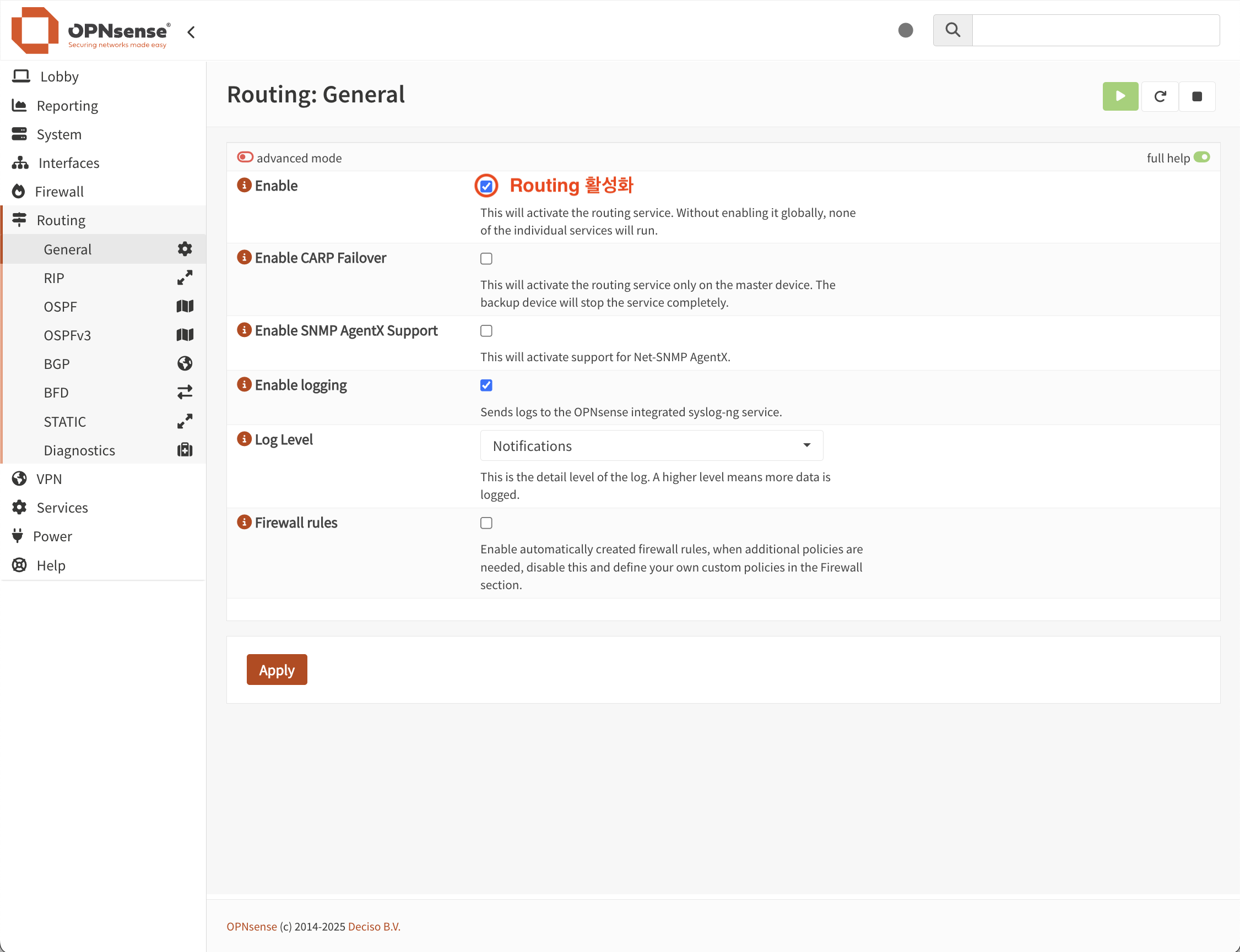1240x952 pixels.
Task: Click the info icon beside Firewall rules
Action: point(244,523)
